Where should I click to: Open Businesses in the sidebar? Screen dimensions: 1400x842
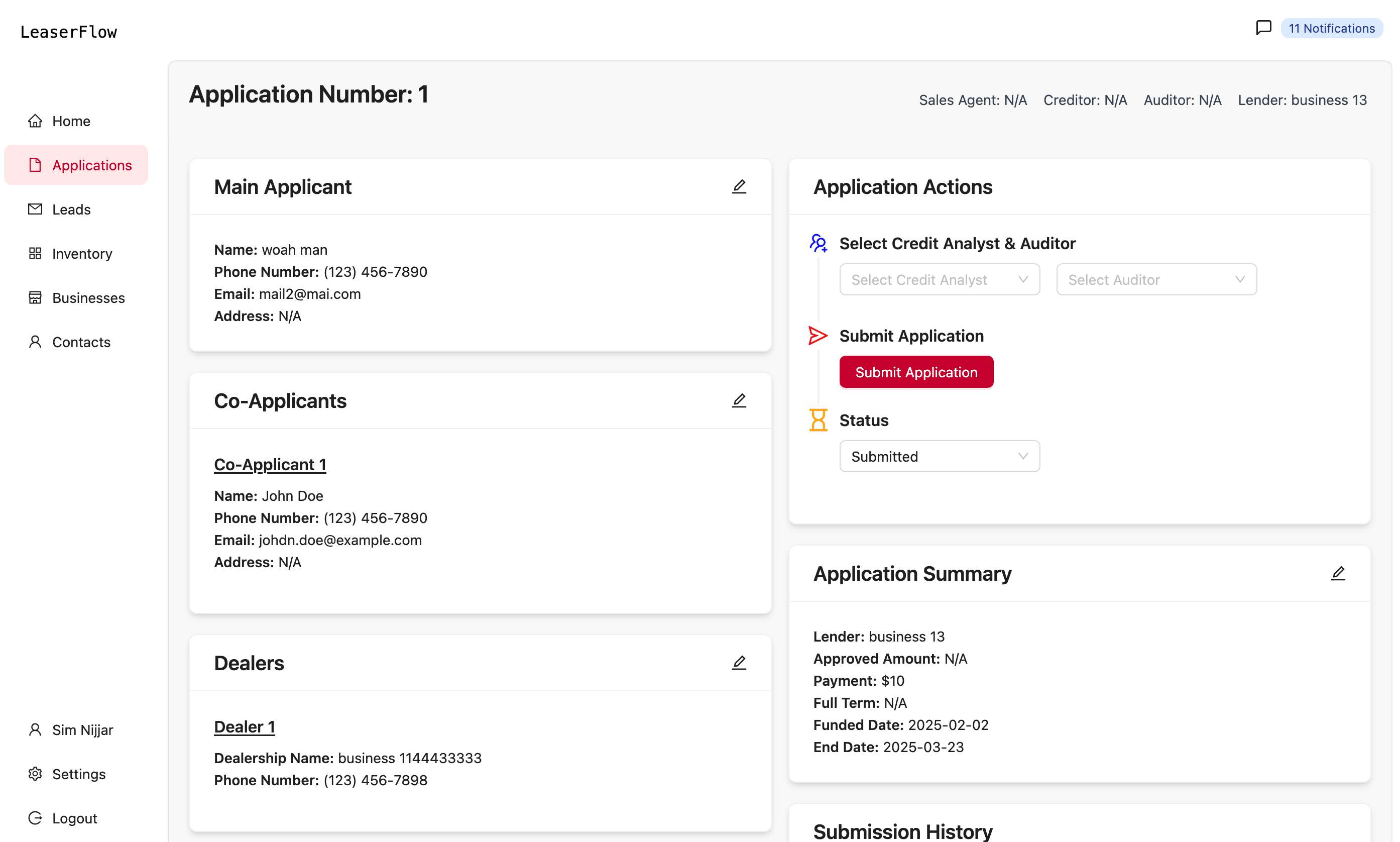(x=76, y=298)
